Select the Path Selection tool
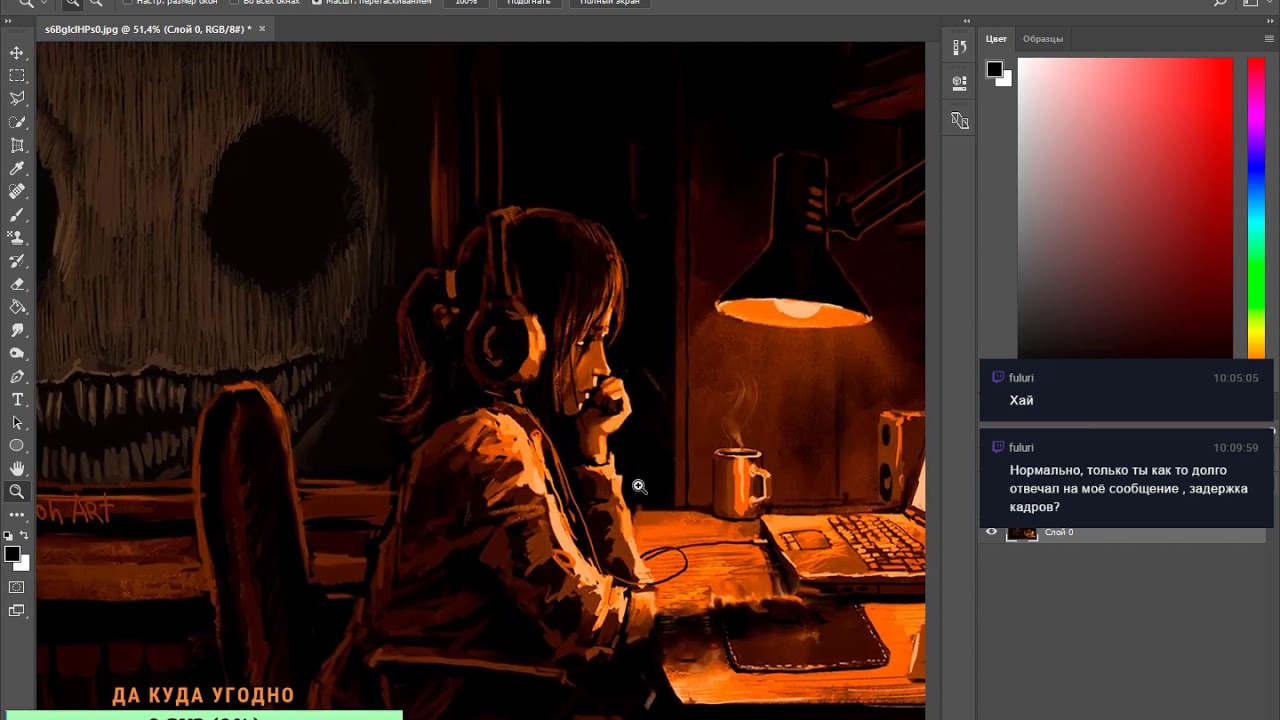 (x=17, y=422)
